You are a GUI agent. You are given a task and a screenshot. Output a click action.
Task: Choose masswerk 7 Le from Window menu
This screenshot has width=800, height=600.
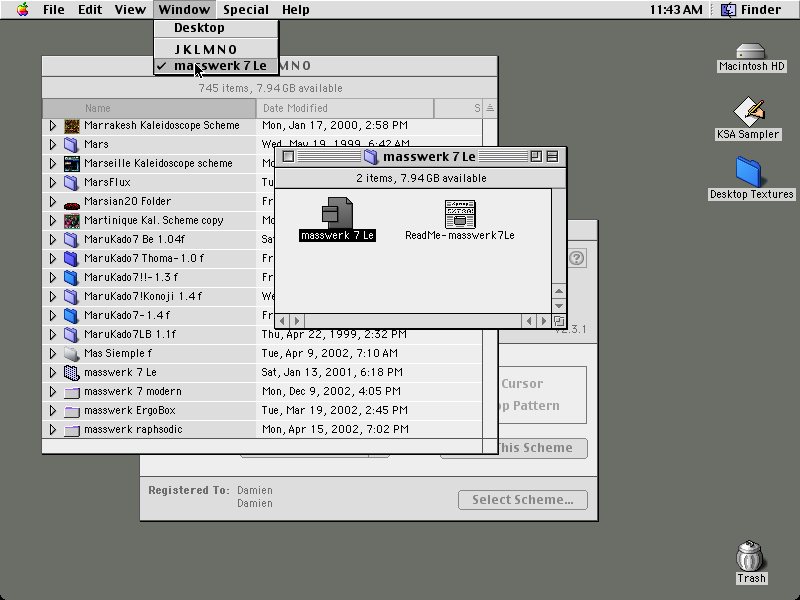216,66
